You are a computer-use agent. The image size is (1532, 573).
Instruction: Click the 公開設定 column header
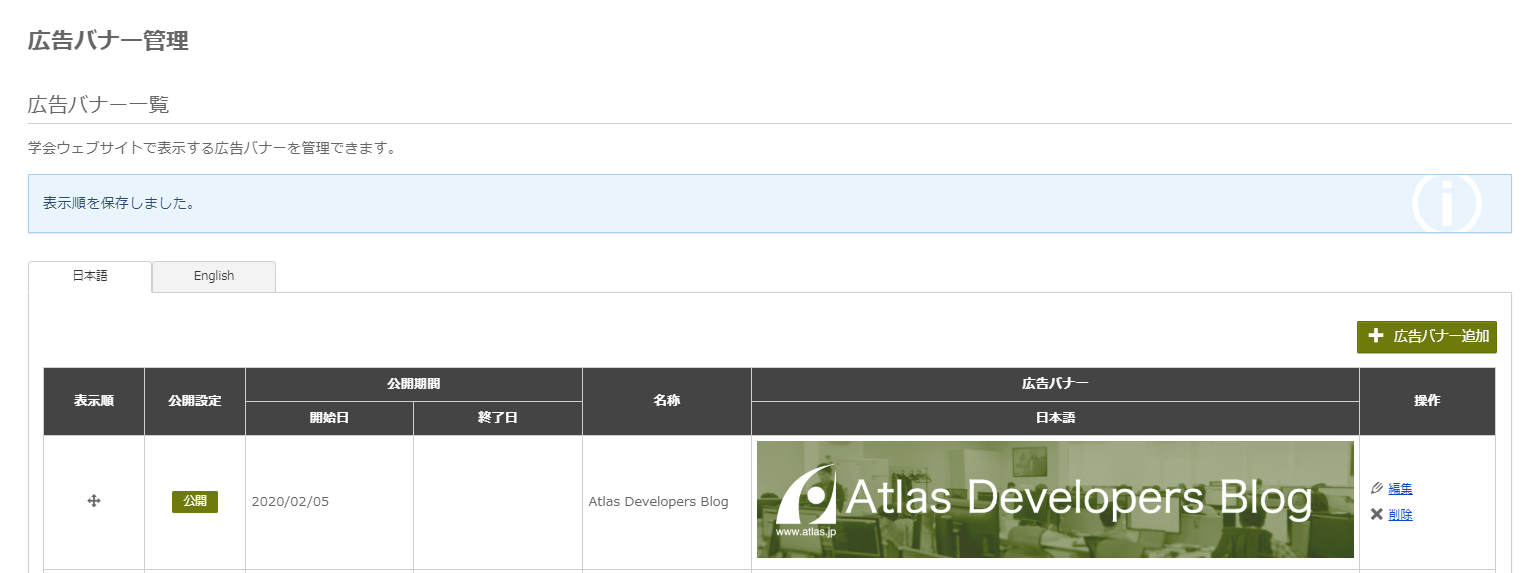click(x=195, y=401)
